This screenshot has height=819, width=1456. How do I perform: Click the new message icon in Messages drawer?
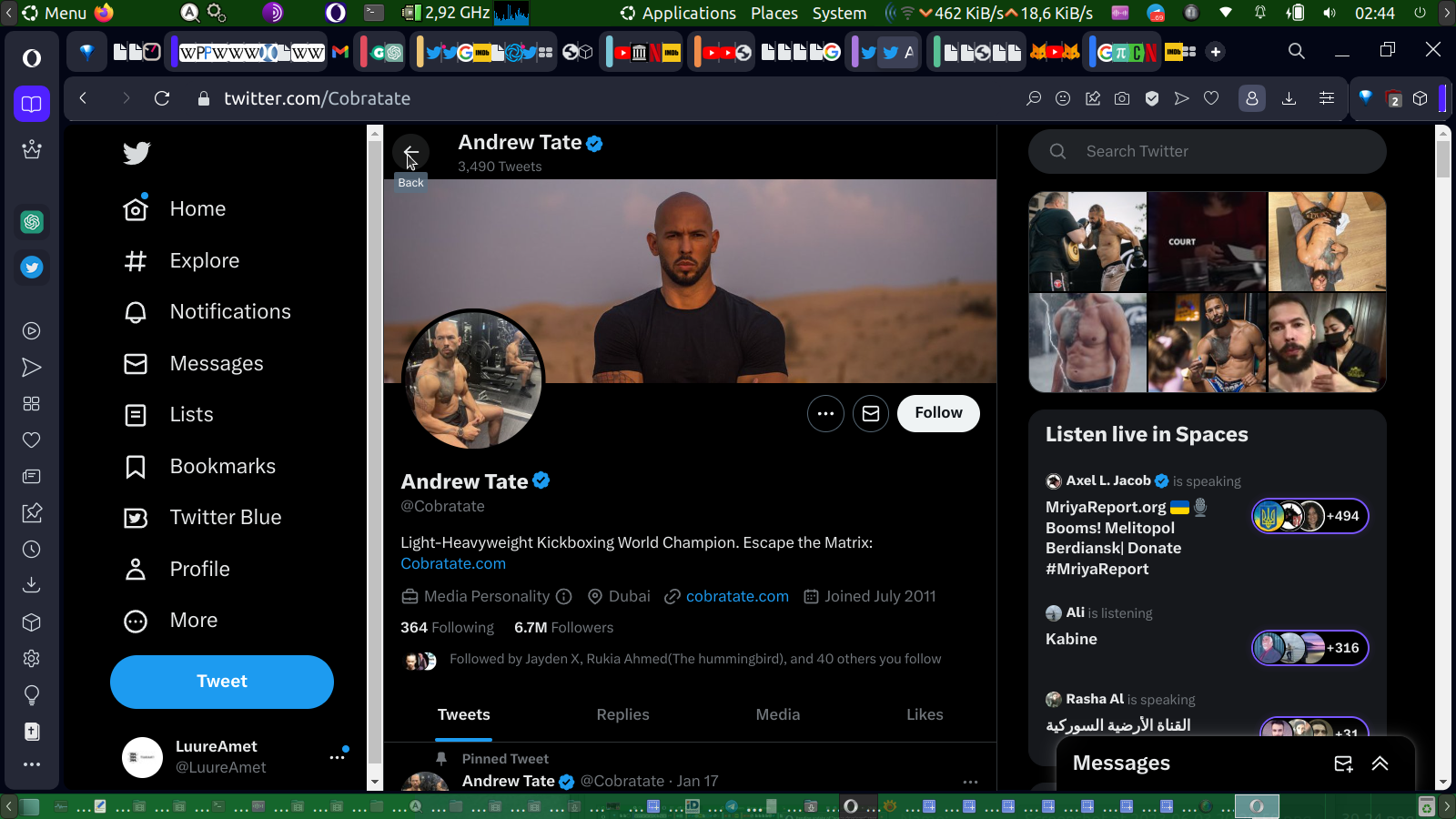click(x=1343, y=763)
